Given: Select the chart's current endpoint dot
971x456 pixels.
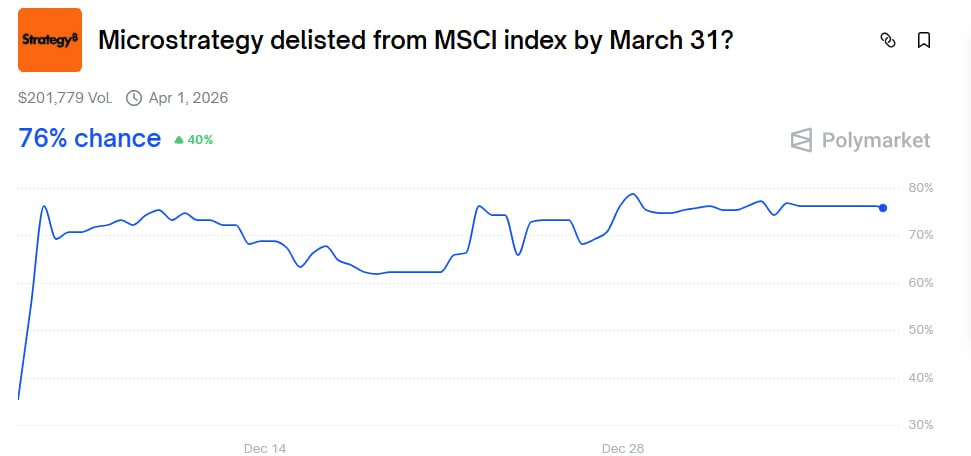Looking at the screenshot, I should pos(882,207).
